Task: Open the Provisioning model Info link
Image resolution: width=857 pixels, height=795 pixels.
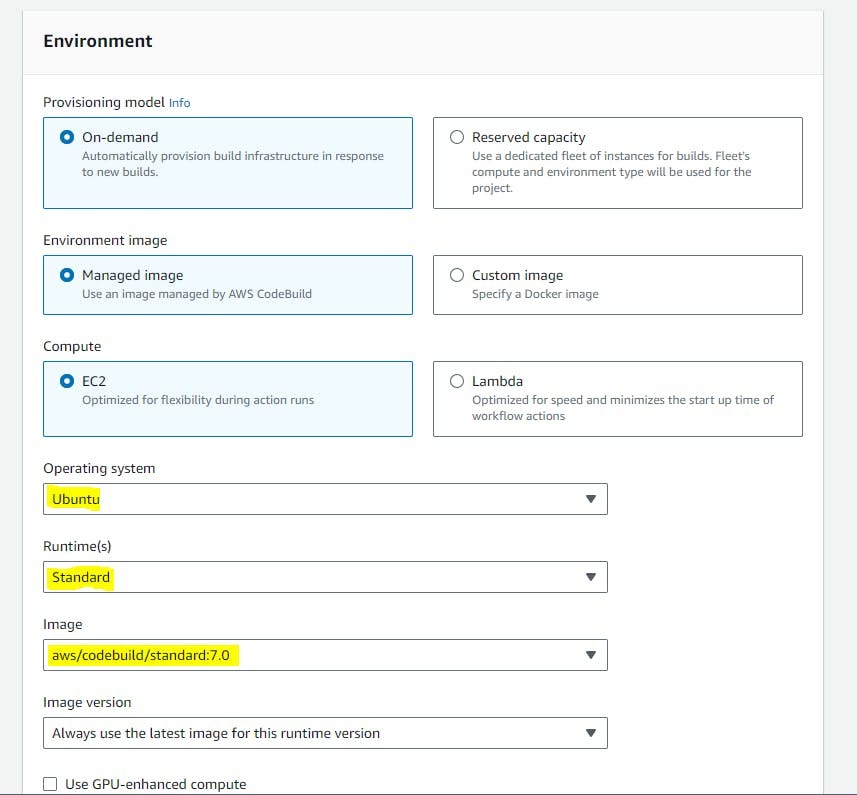Action: [179, 103]
